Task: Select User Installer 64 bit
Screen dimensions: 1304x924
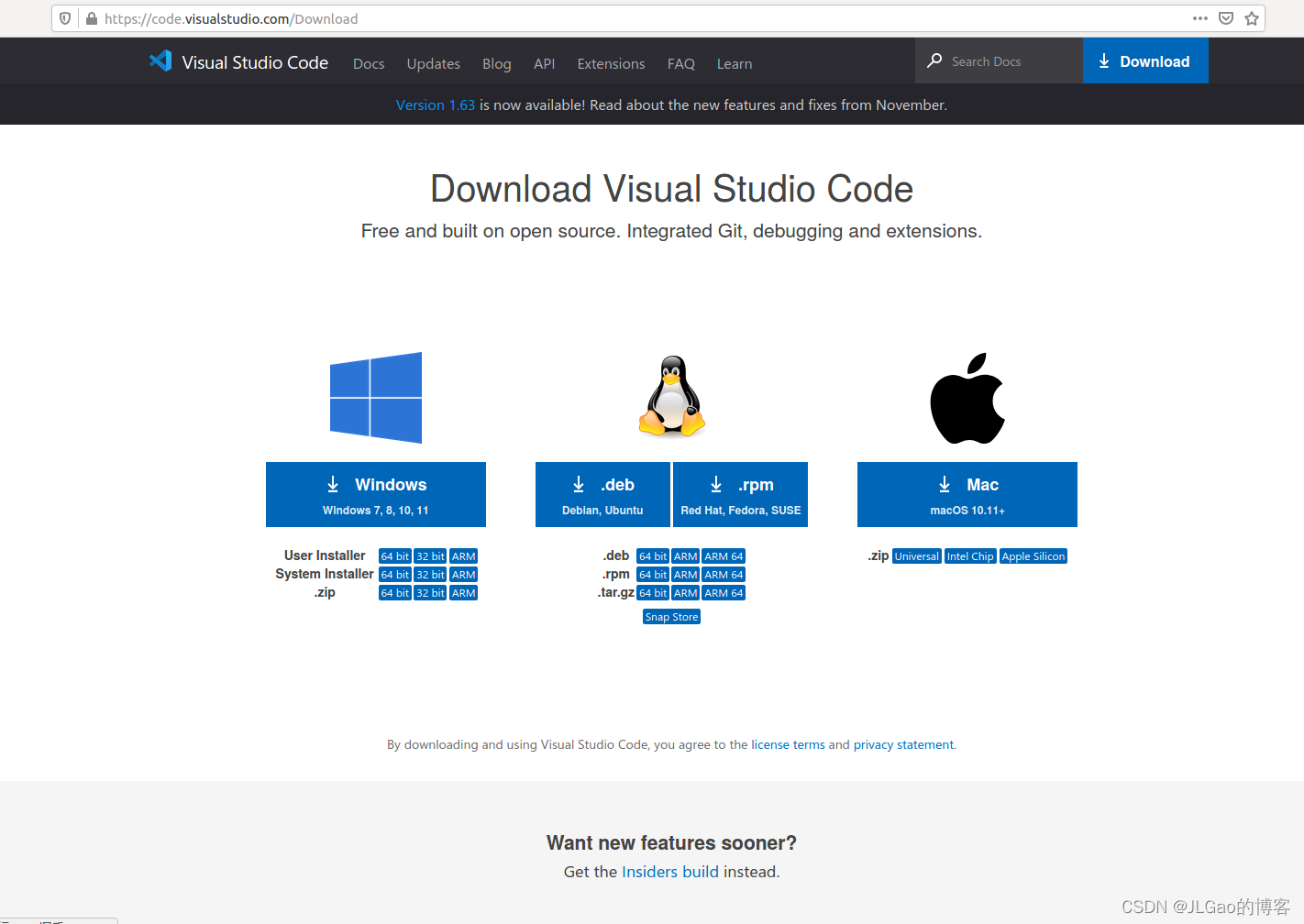Action: coord(395,556)
